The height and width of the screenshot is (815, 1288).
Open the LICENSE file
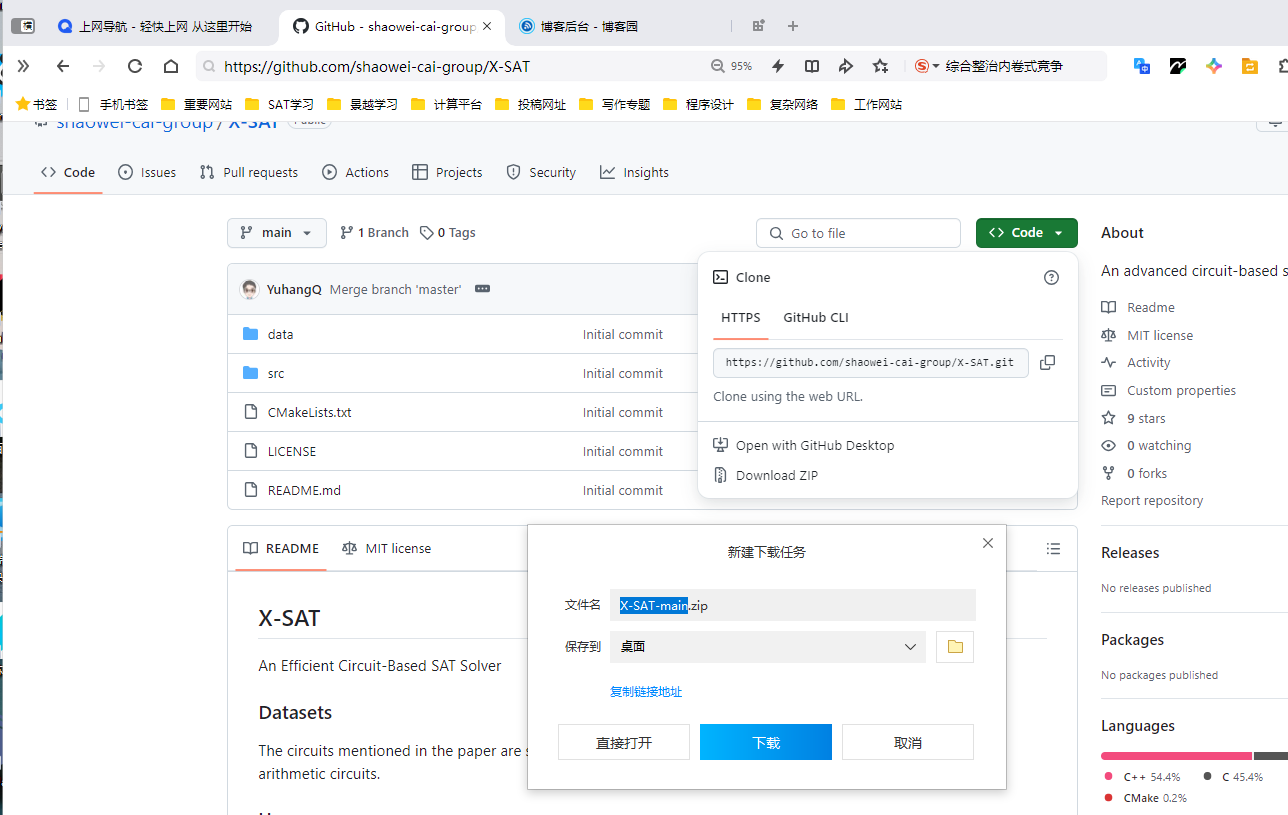[x=292, y=451]
